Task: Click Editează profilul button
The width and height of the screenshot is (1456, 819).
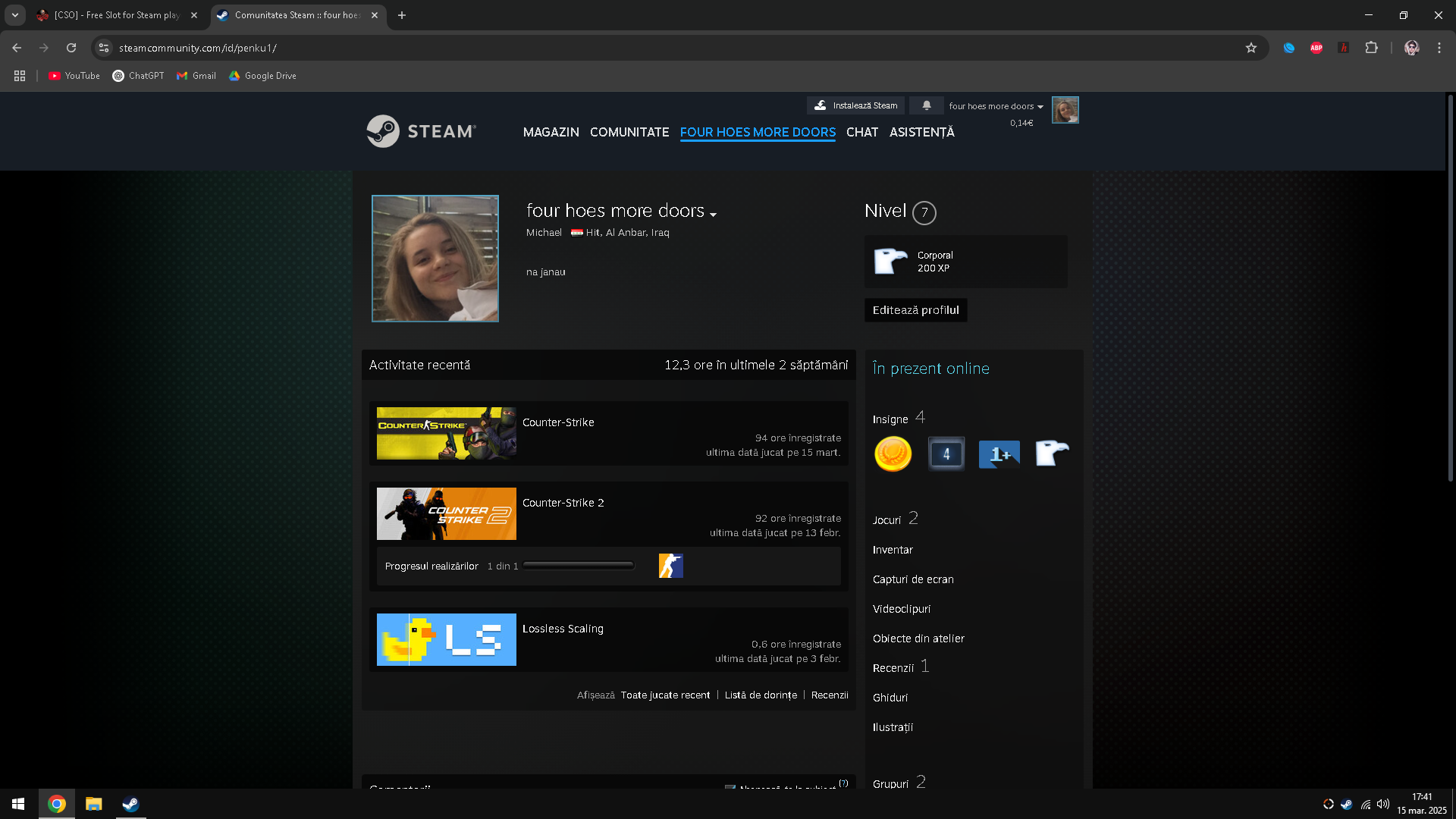Action: point(915,310)
